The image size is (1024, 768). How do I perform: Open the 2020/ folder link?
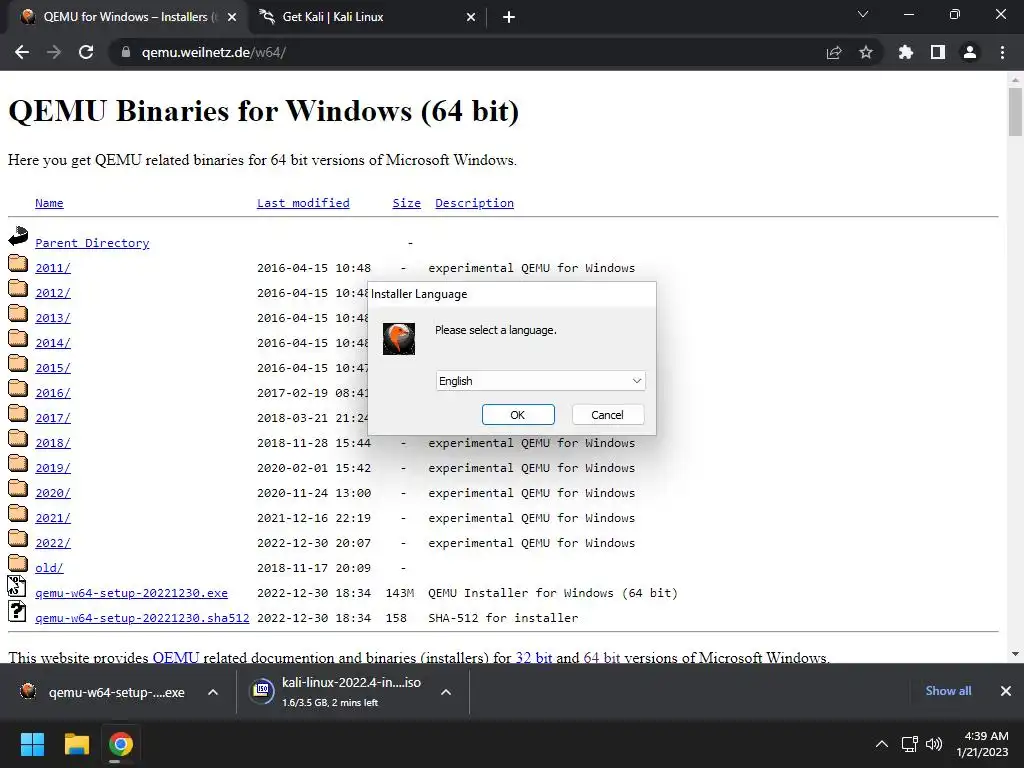(53, 493)
